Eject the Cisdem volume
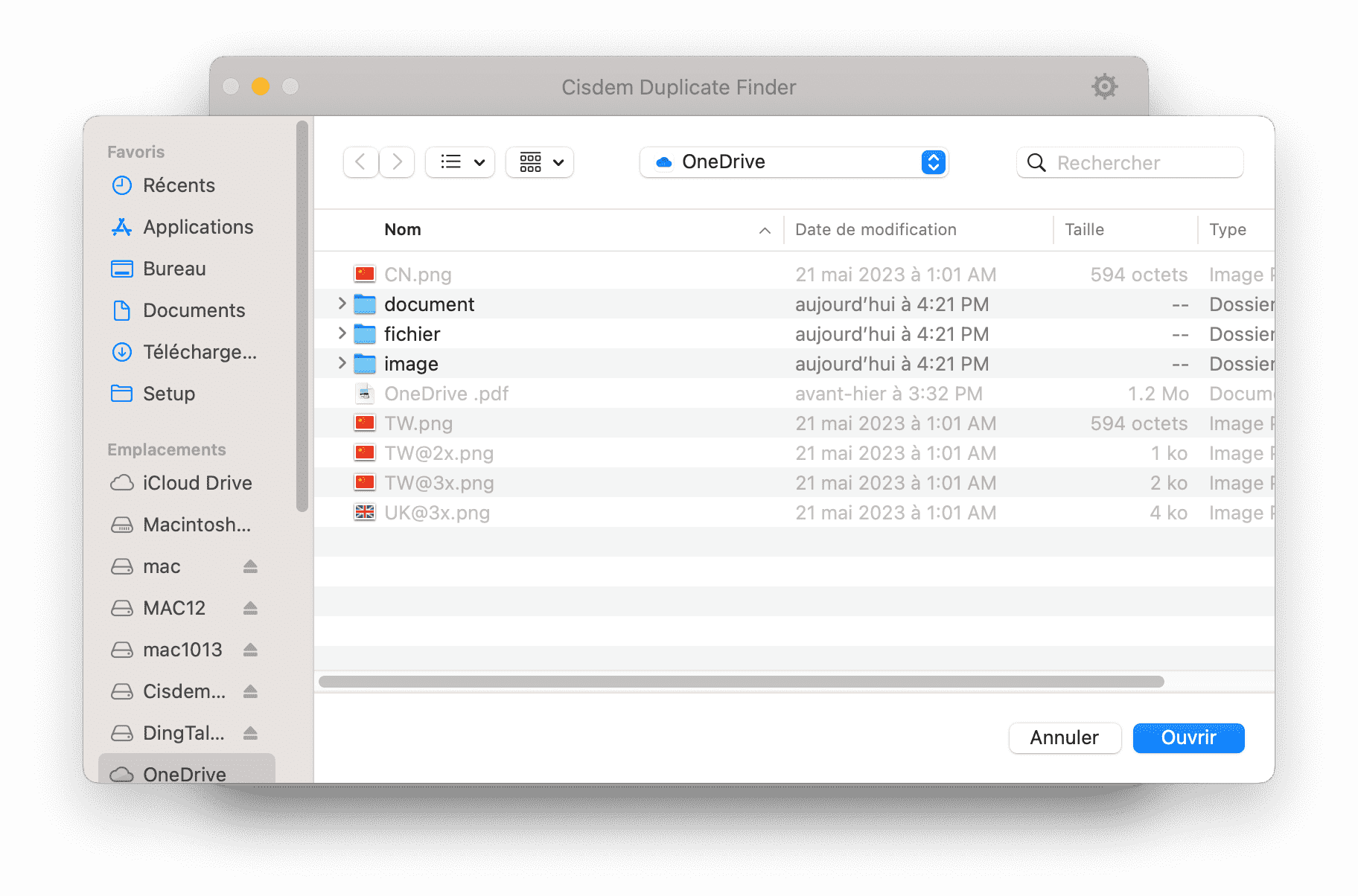 [x=250, y=691]
